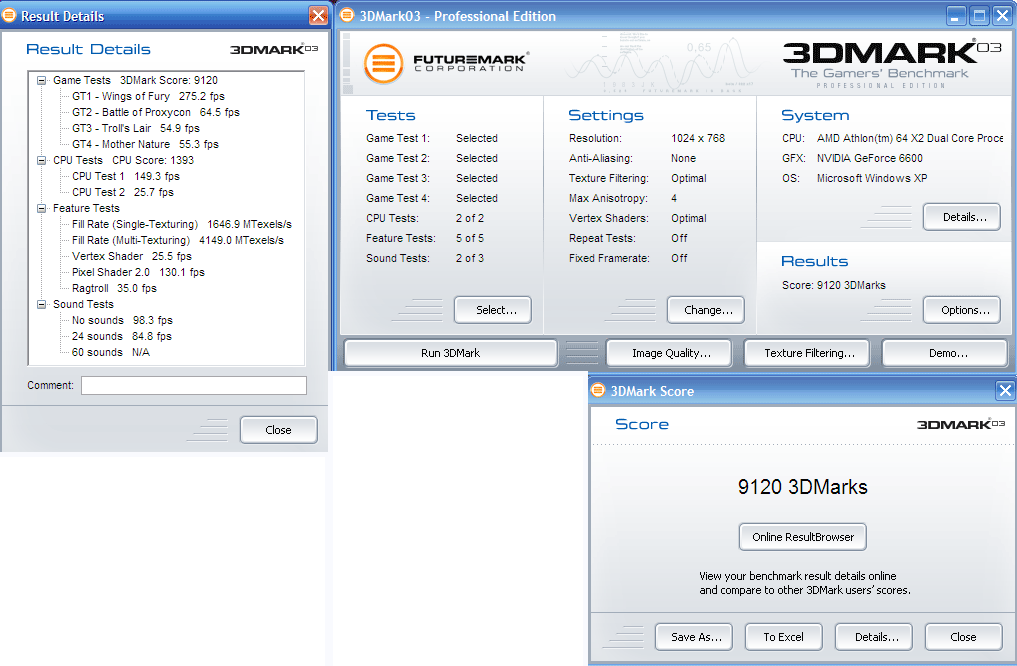Click the AMD Athlon 64 X2 CPU text

point(910,138)
